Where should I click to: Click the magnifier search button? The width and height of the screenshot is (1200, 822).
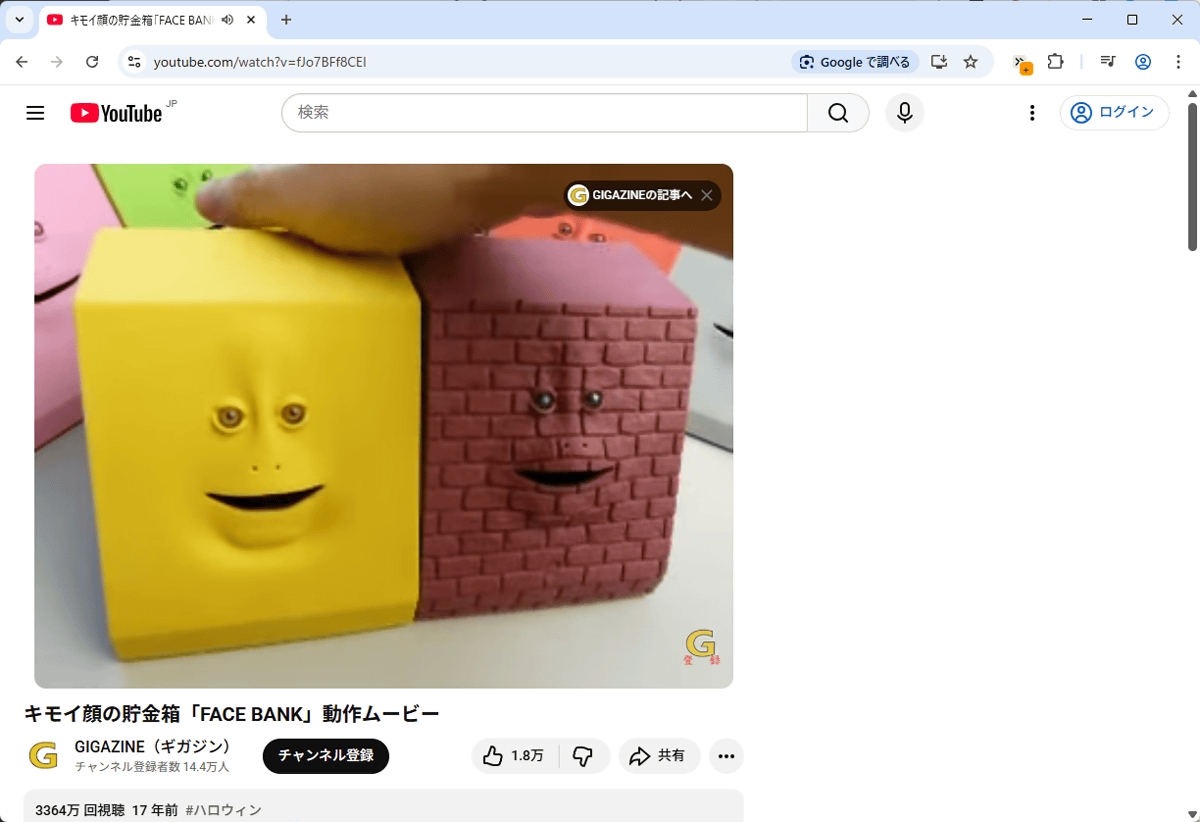[838, 113]
